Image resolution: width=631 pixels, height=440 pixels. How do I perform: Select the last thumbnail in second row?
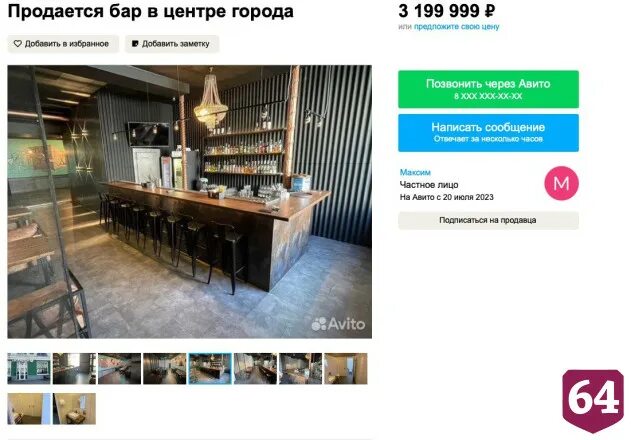click(74, 409)
